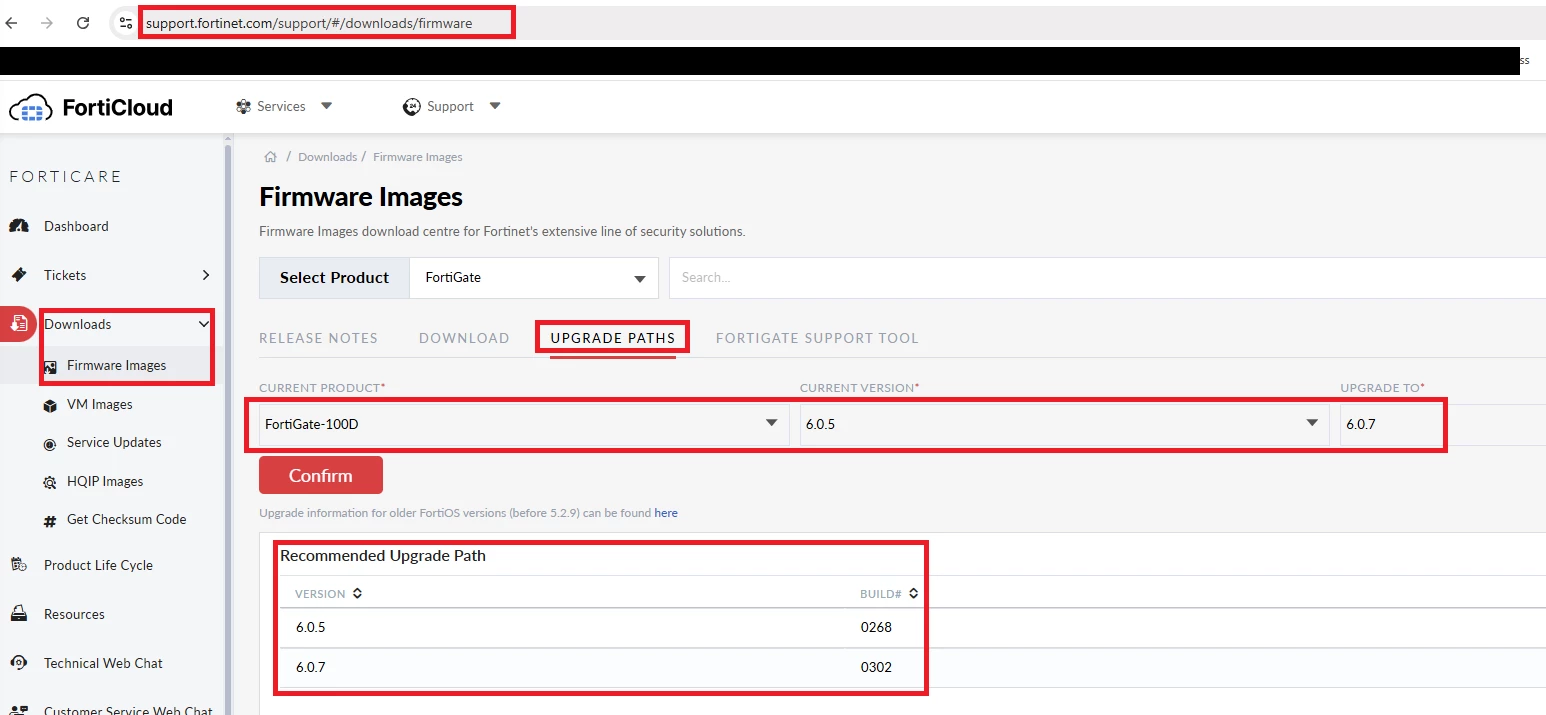The image size is (1546, 715).
Task: Click the Downloads breadcrumb link
Action: point(327,157)
